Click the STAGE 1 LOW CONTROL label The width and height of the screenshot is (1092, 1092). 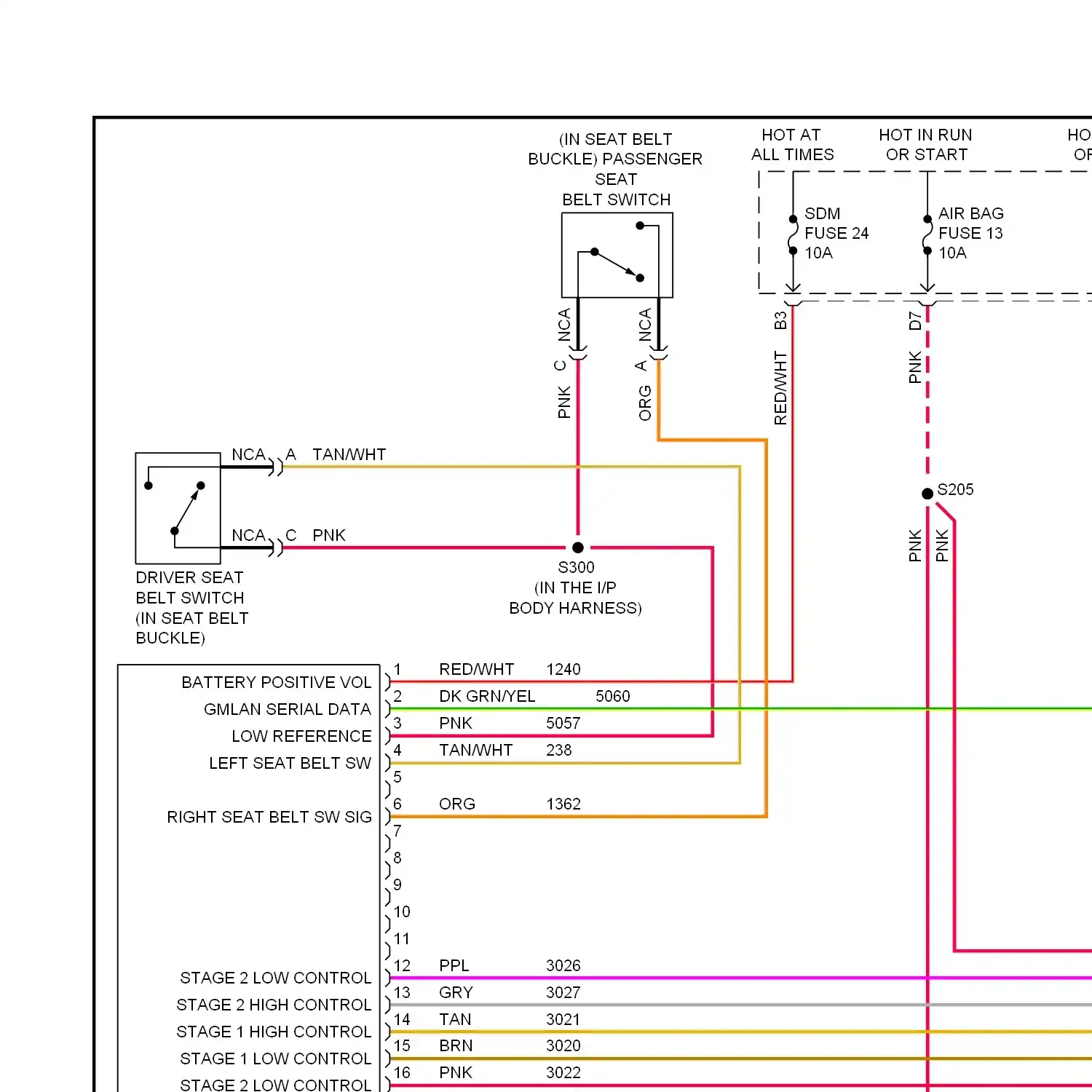[275, 1059]
